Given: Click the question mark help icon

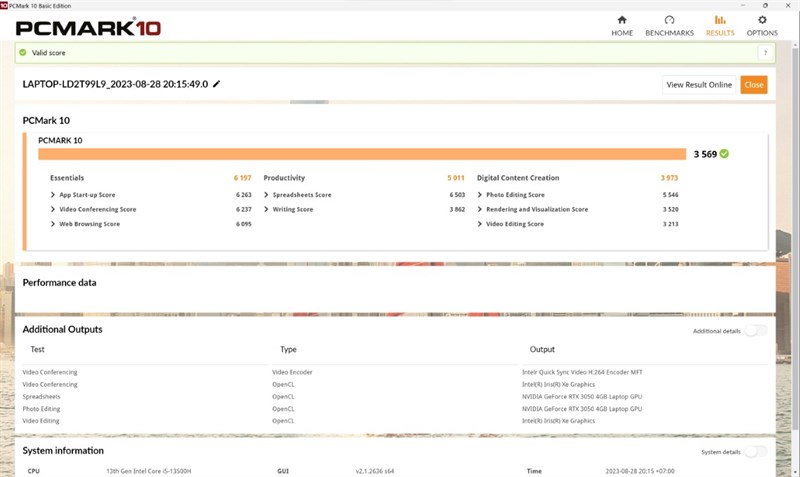Looking at the screenshot, I should [765, 53].
